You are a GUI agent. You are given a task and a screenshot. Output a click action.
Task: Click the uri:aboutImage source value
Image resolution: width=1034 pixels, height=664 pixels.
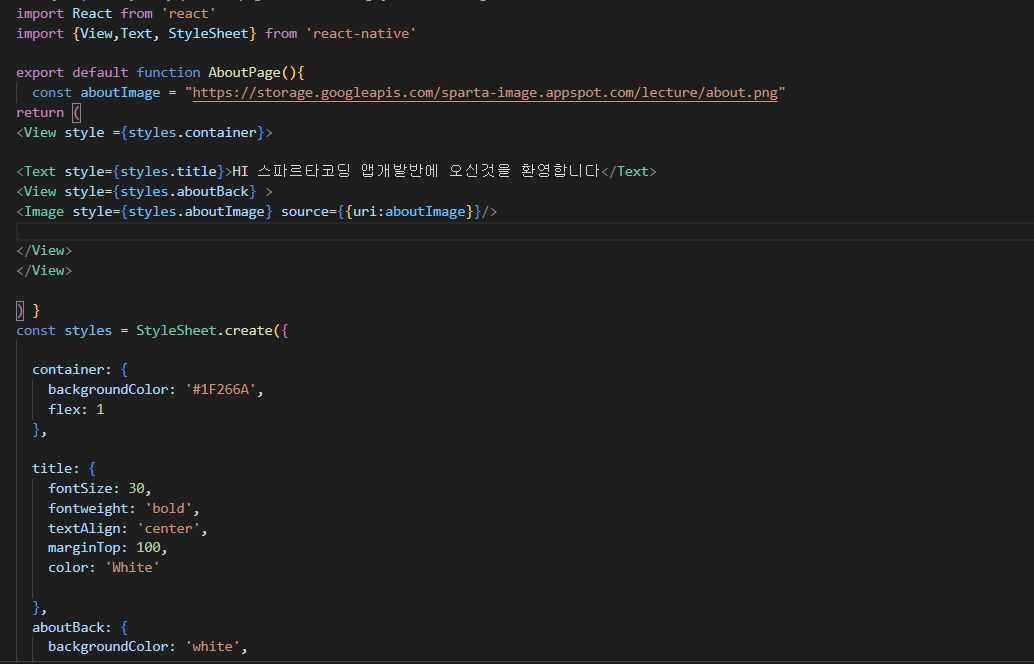pyautogui.click(x=409, y=212)
